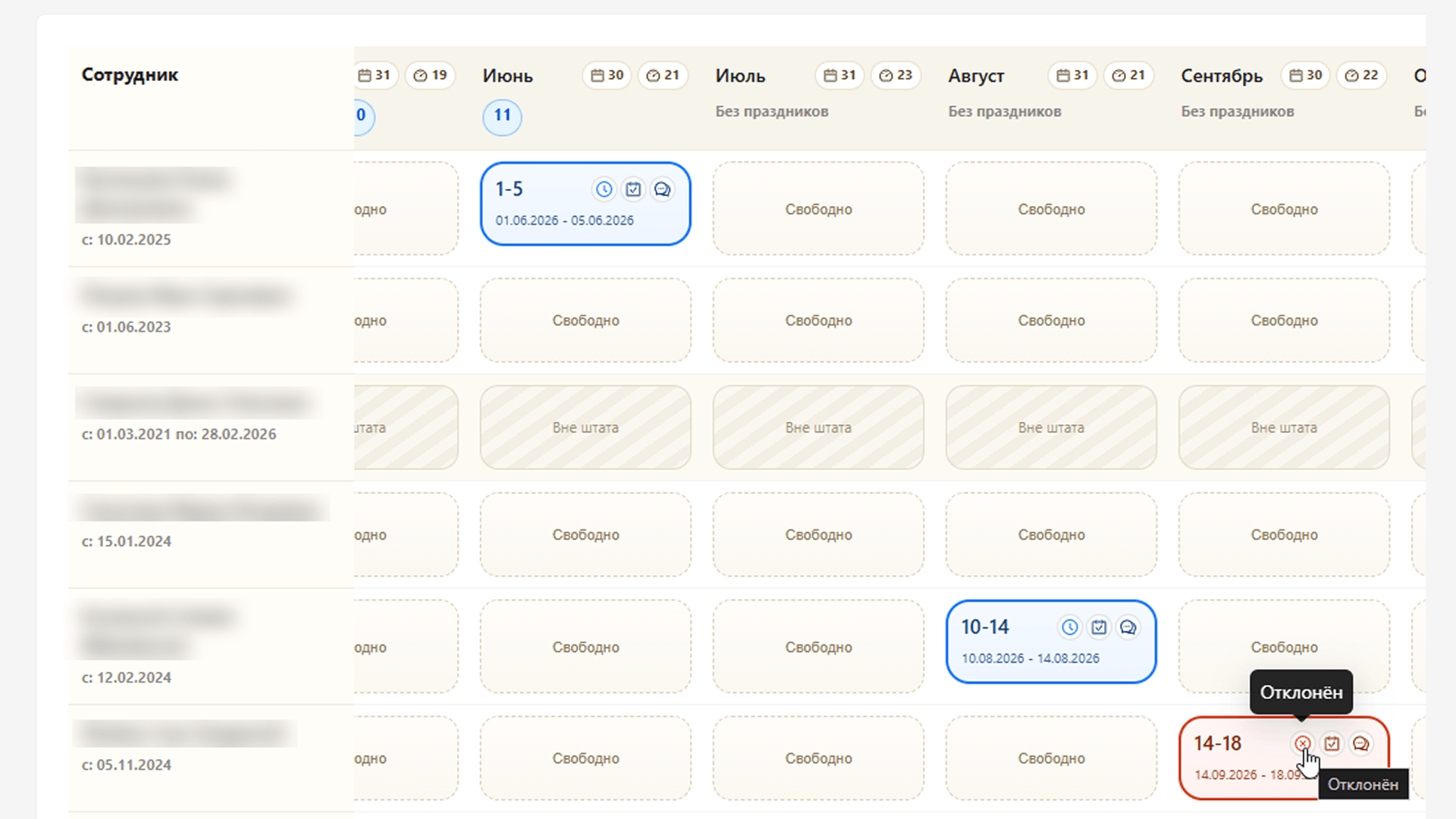Click 'Без праздников' under Август
The width and height of the screenshot is (1456, 819).
point(1005,111)
